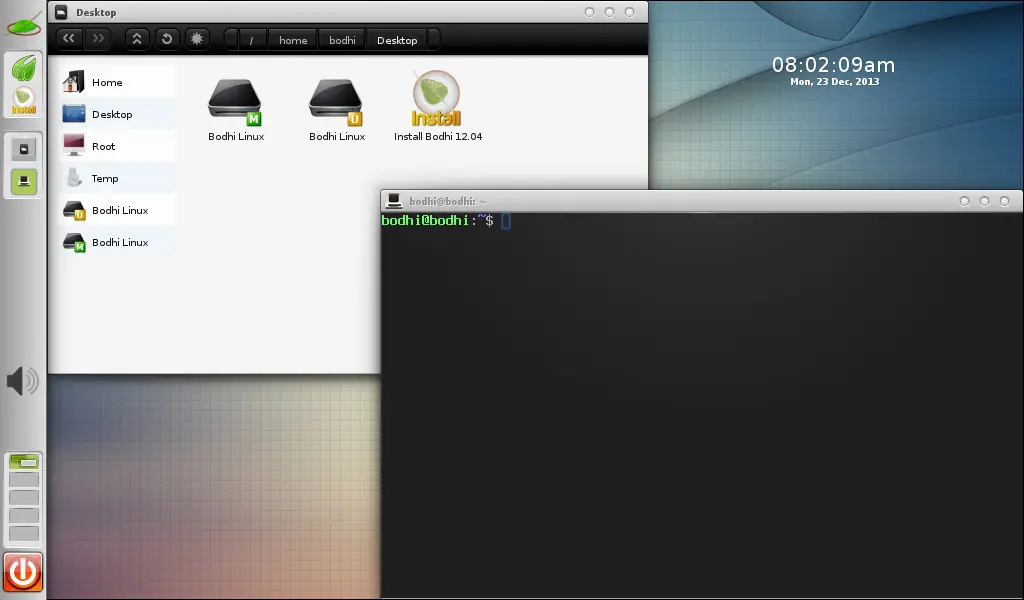The width and height of the screenshot is (1024, 600).
Task: Open Home in the sidebar
Action: click(x=117, y=82)
